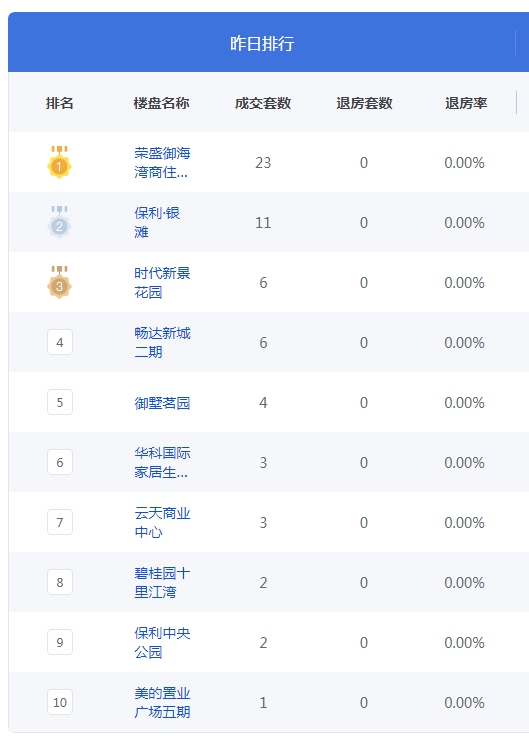
Task: Open the 保利·银滩 property link
Action: point(157,222)
